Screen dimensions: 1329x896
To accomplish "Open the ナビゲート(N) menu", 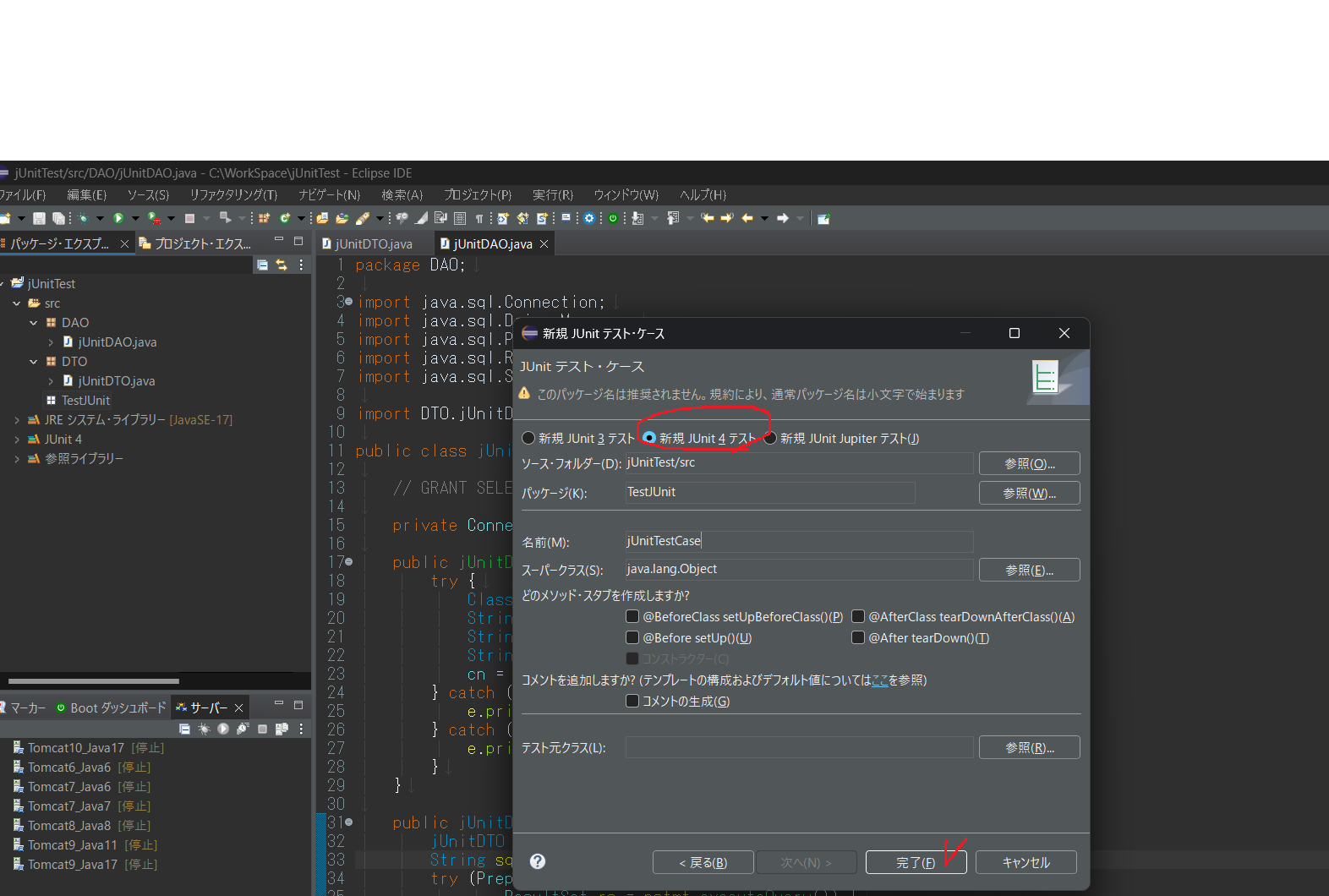I will coord(329,195).
